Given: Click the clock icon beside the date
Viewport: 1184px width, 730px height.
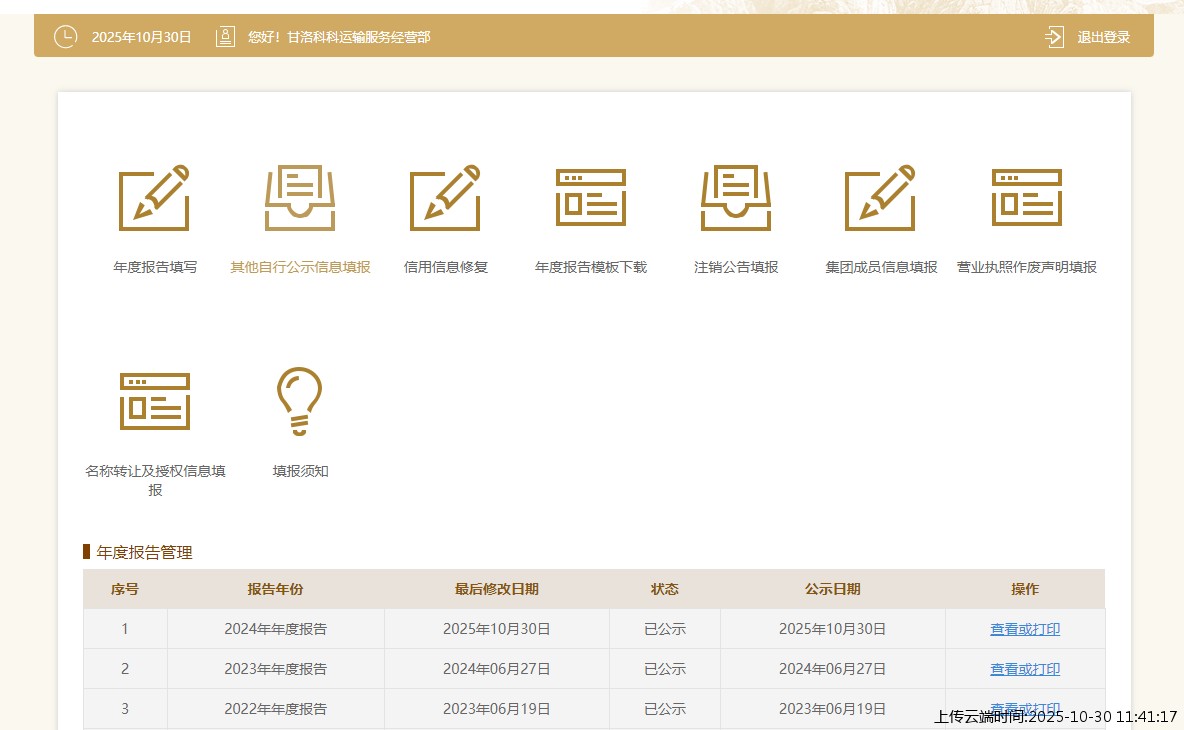Looking at the screenshot, I should (x=65, y=37).
